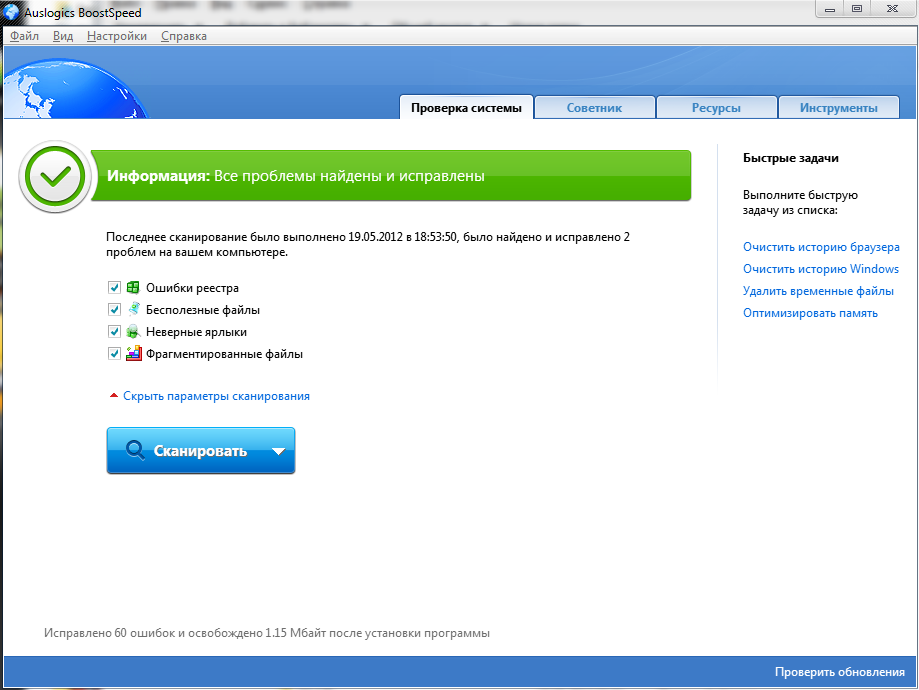Open the Справка menu
The width and height of the screenshot is (919, 690).
point(184,36)
